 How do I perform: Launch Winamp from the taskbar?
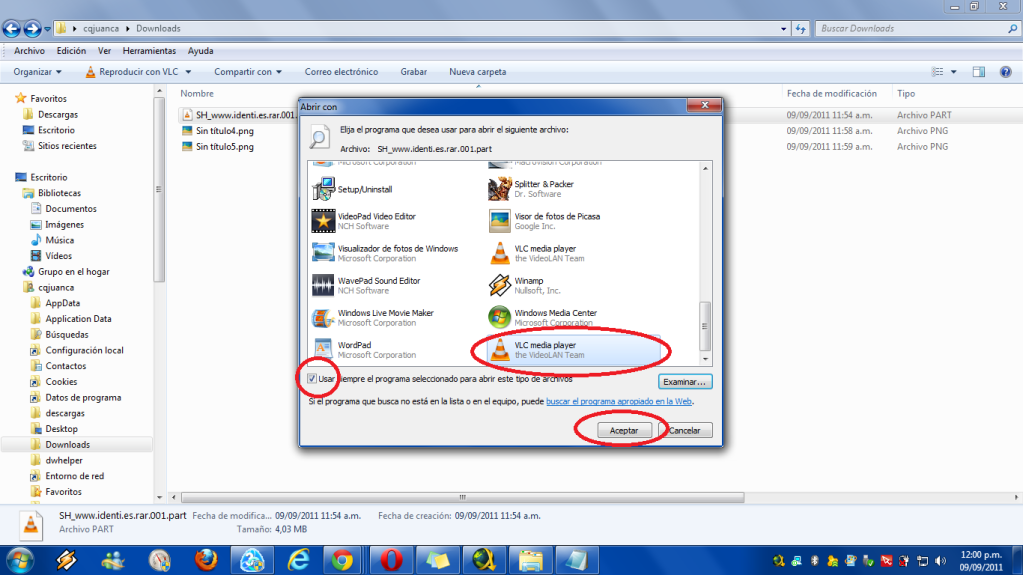click(66, 560)
